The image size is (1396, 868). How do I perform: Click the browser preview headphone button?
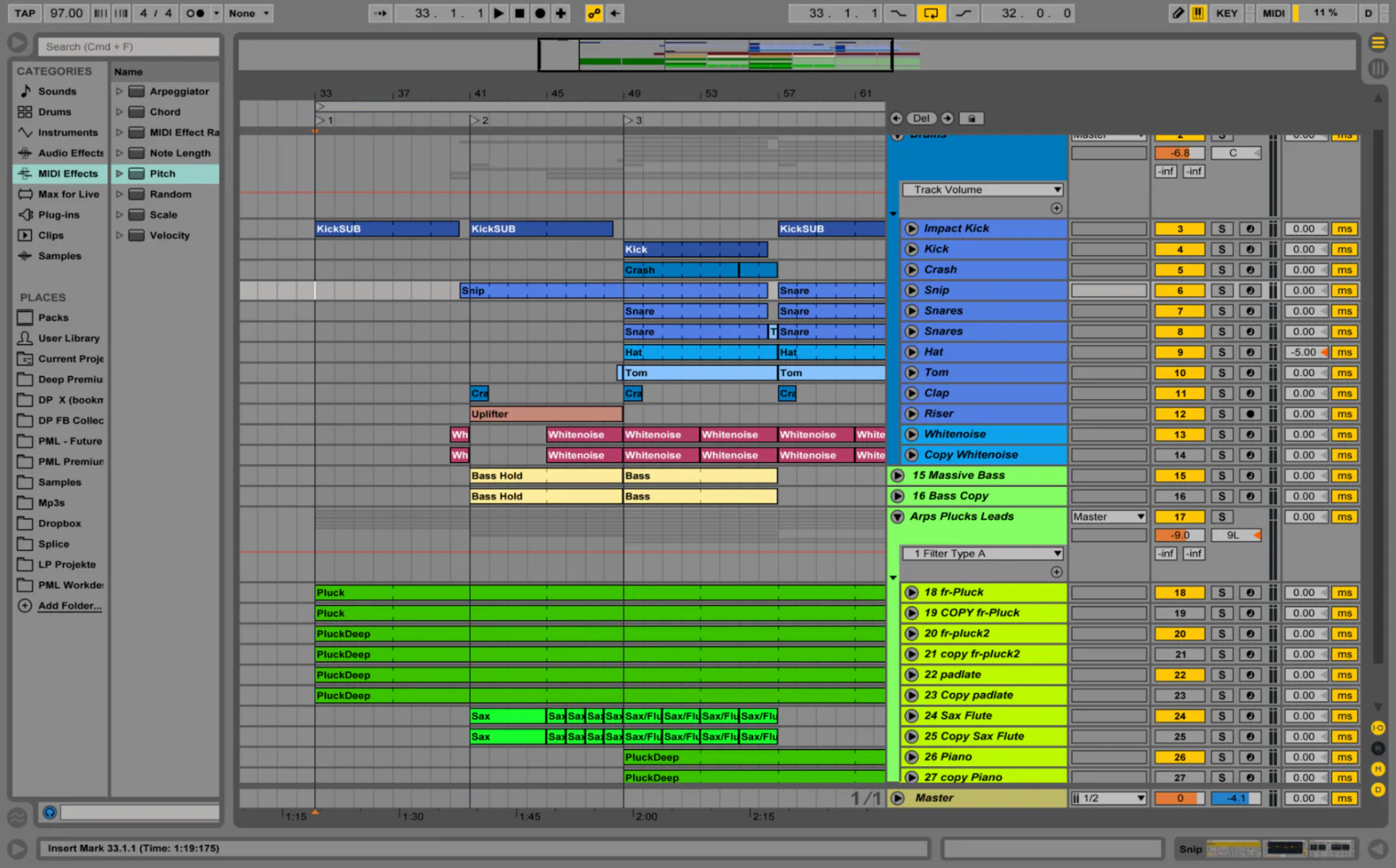[x=49, y=813]
